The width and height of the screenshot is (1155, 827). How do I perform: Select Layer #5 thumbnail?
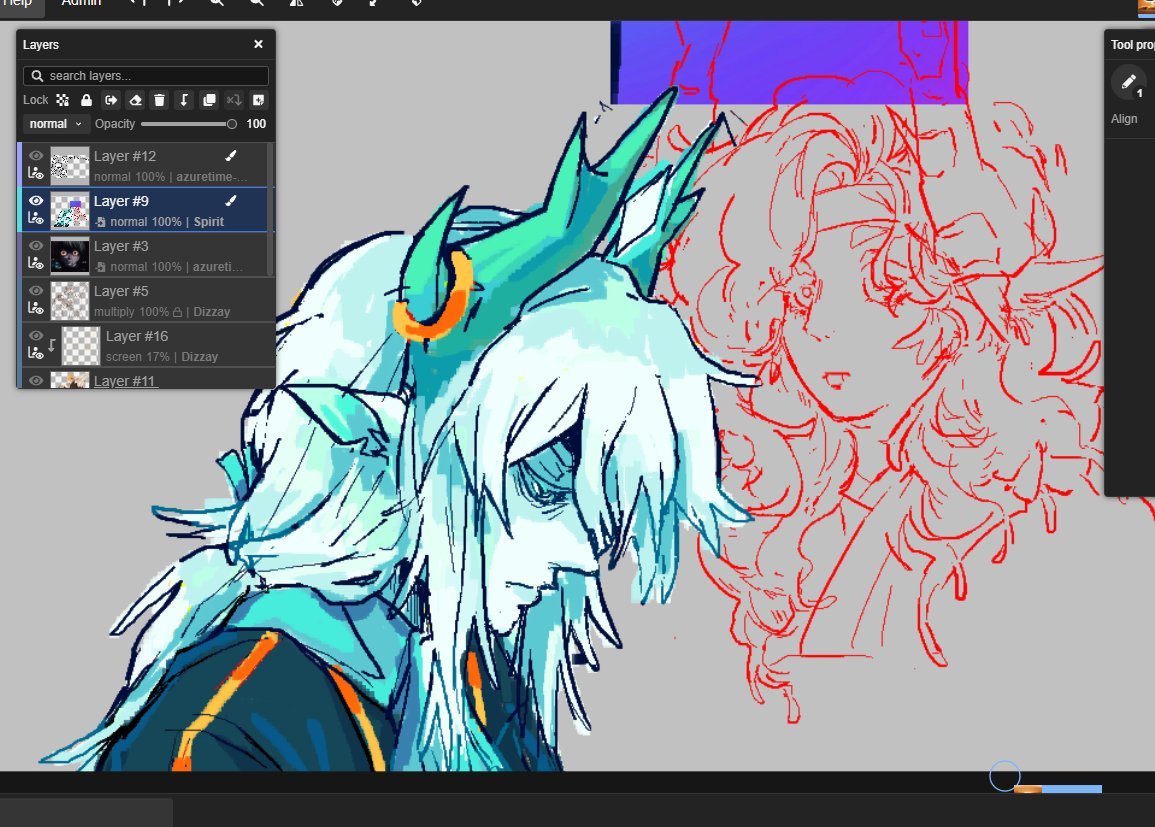[70, 300]
